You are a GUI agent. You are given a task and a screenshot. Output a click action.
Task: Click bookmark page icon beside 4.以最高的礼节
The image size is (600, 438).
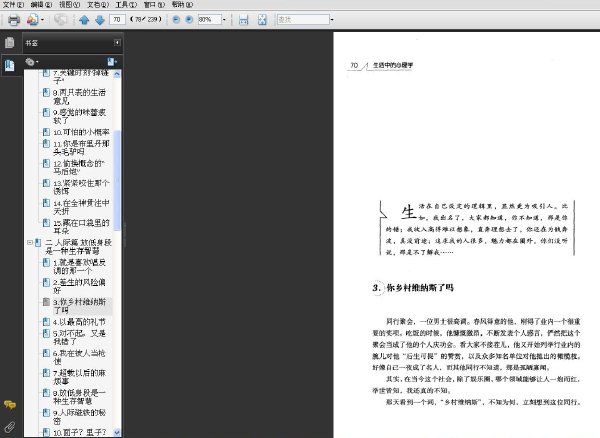coord(46,321)
